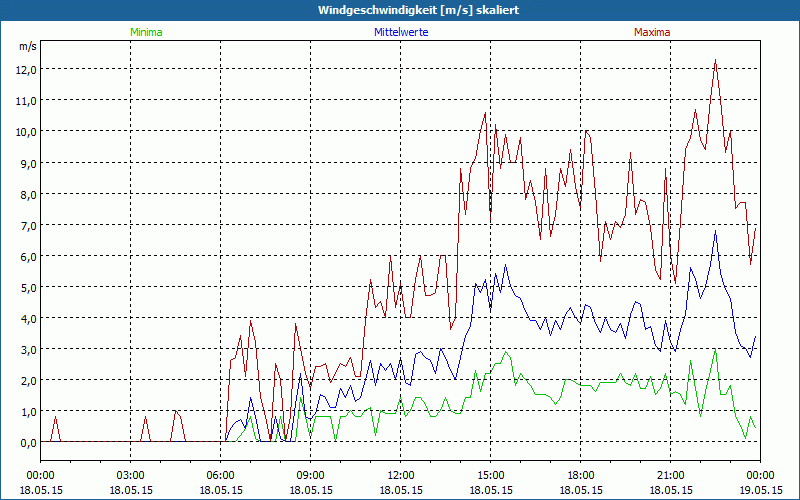The width and height of the screenshot is (800, 500).
Task: Click the blue Mittelwerte legend label
Action: 400,32
